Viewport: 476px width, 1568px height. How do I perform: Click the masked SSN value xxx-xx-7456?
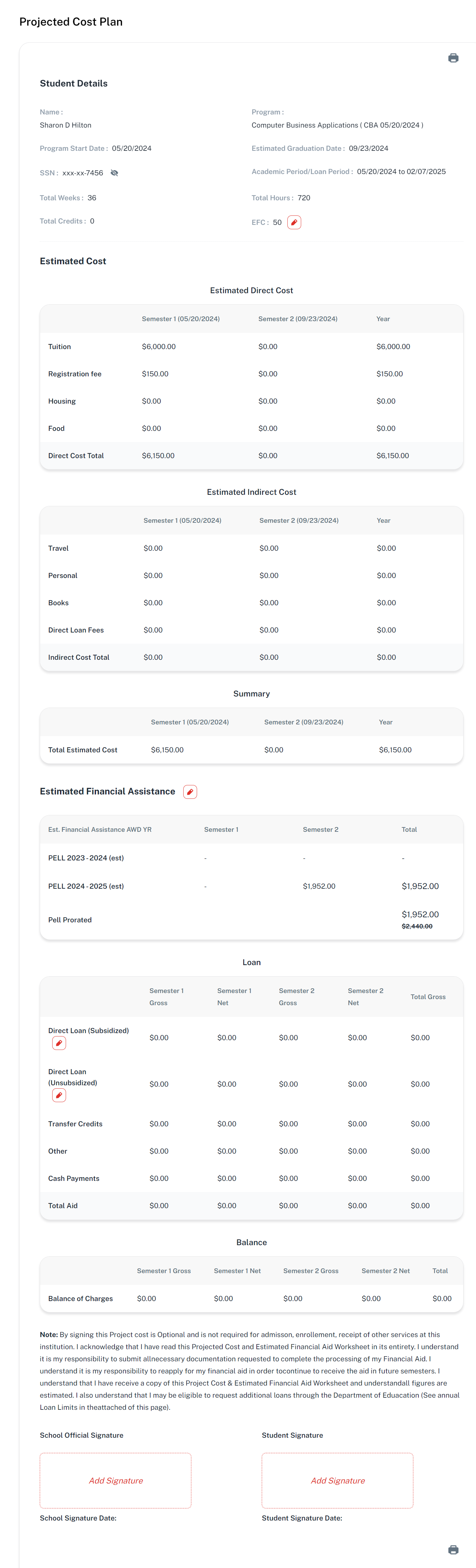[83, 173]
